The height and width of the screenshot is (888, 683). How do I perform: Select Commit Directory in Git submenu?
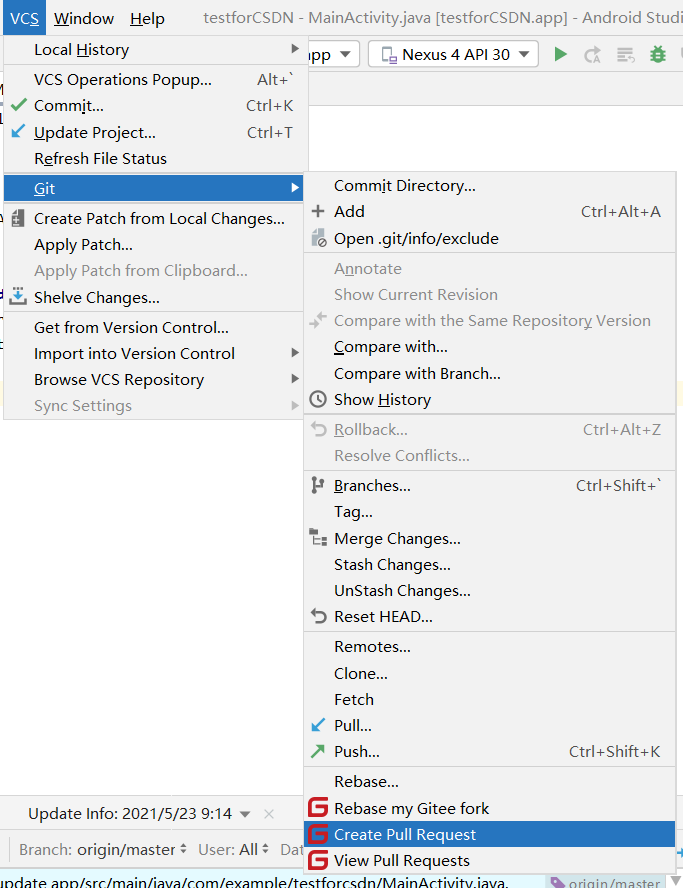(490, 186)
